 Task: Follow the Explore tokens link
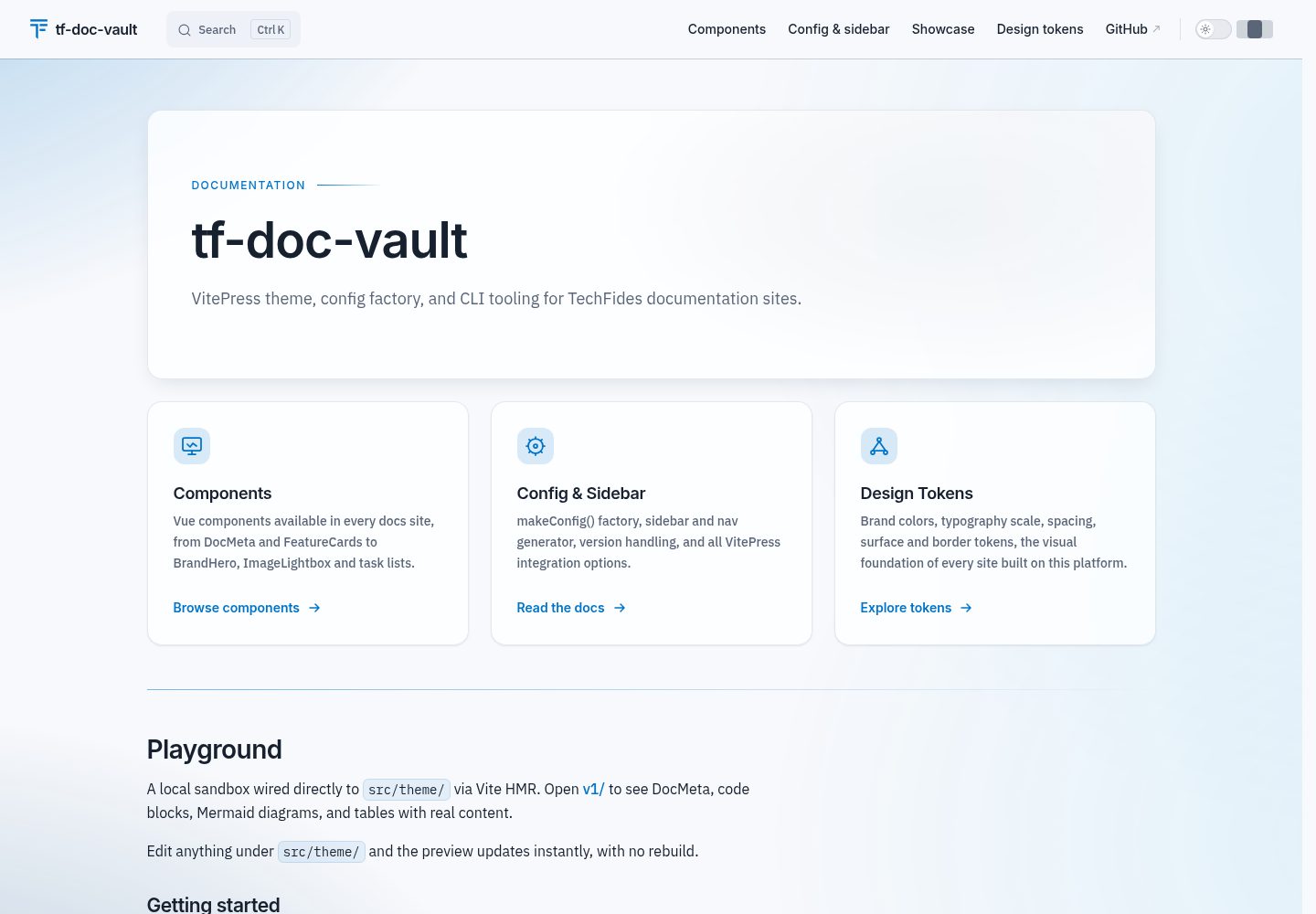click(x=916, y=608)
